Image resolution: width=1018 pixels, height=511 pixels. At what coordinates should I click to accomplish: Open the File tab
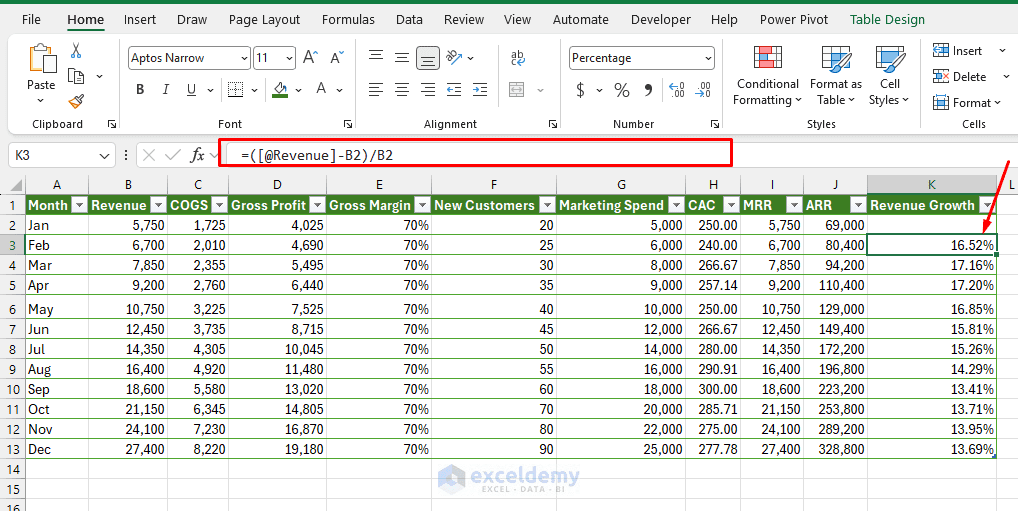[31, 19]
